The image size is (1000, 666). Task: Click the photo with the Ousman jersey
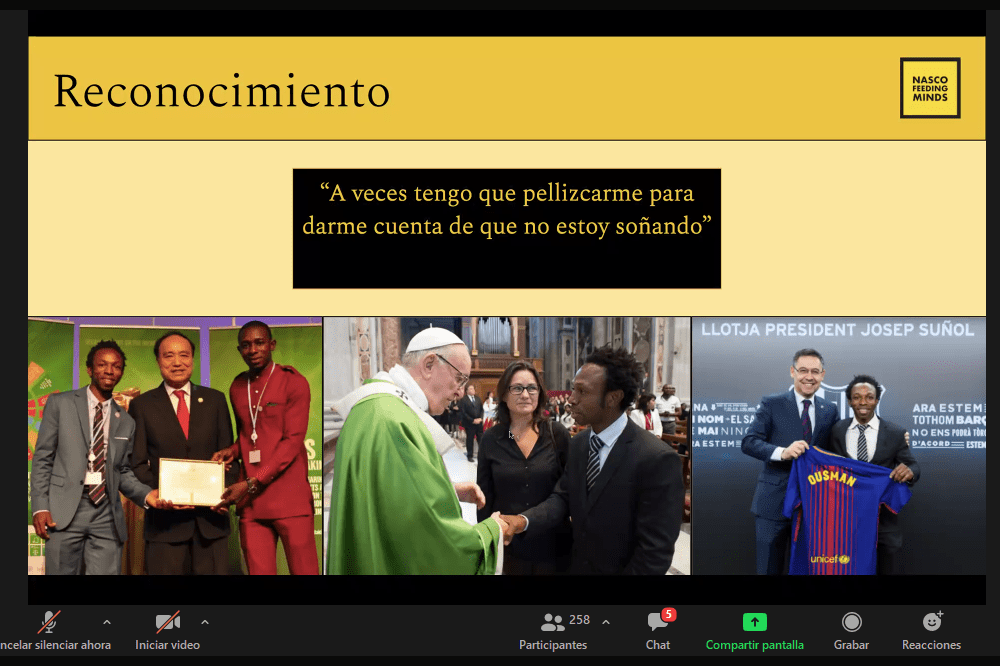coord(838,446)
